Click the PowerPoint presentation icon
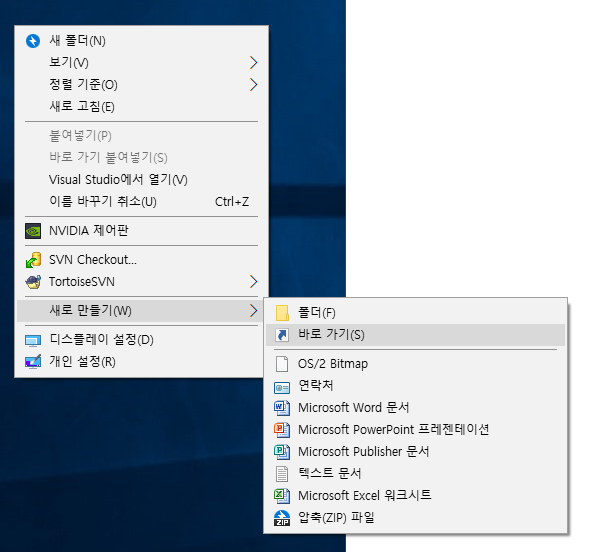 [282, 430]
